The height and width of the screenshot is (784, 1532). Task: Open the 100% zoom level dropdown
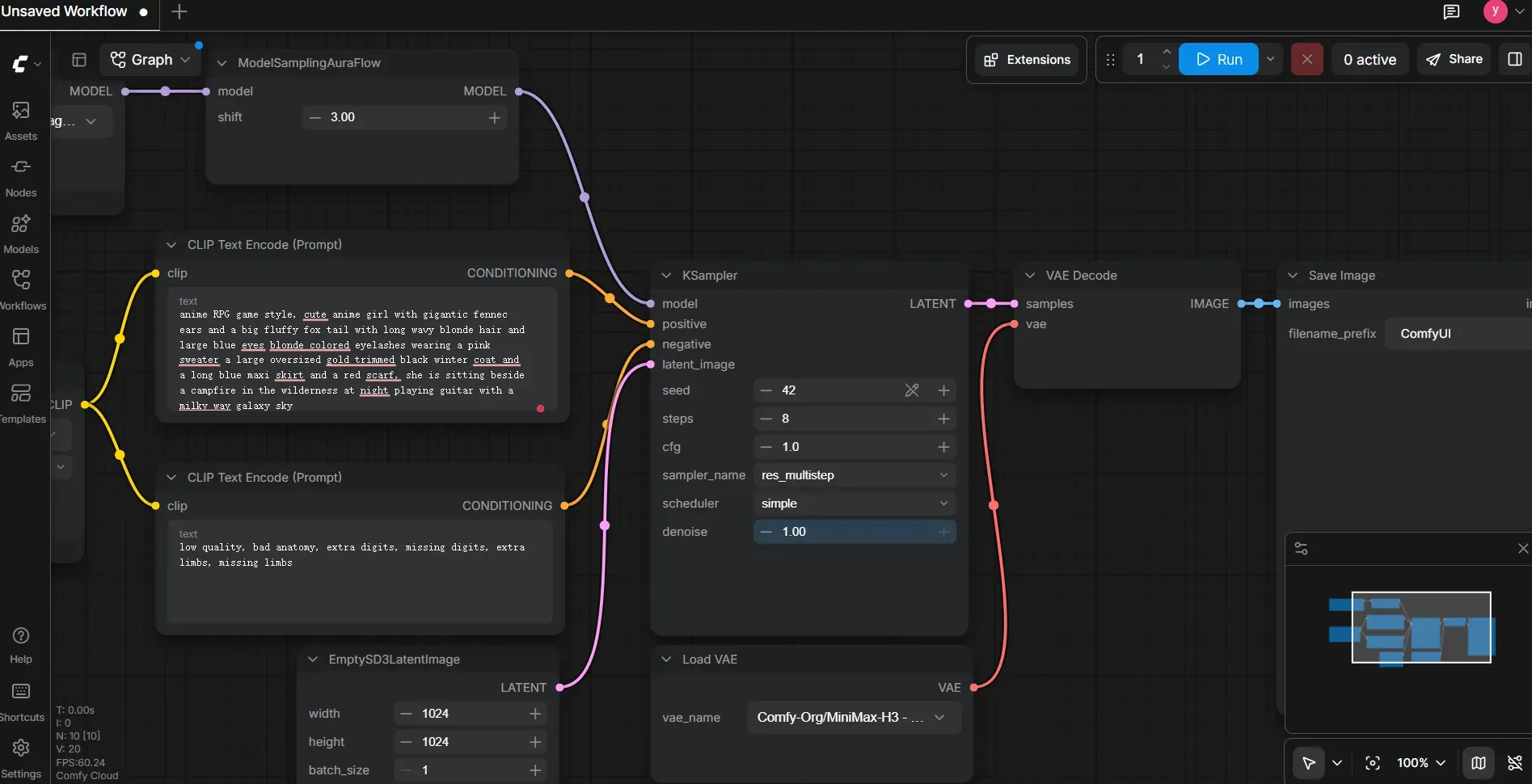[1420, 763]
